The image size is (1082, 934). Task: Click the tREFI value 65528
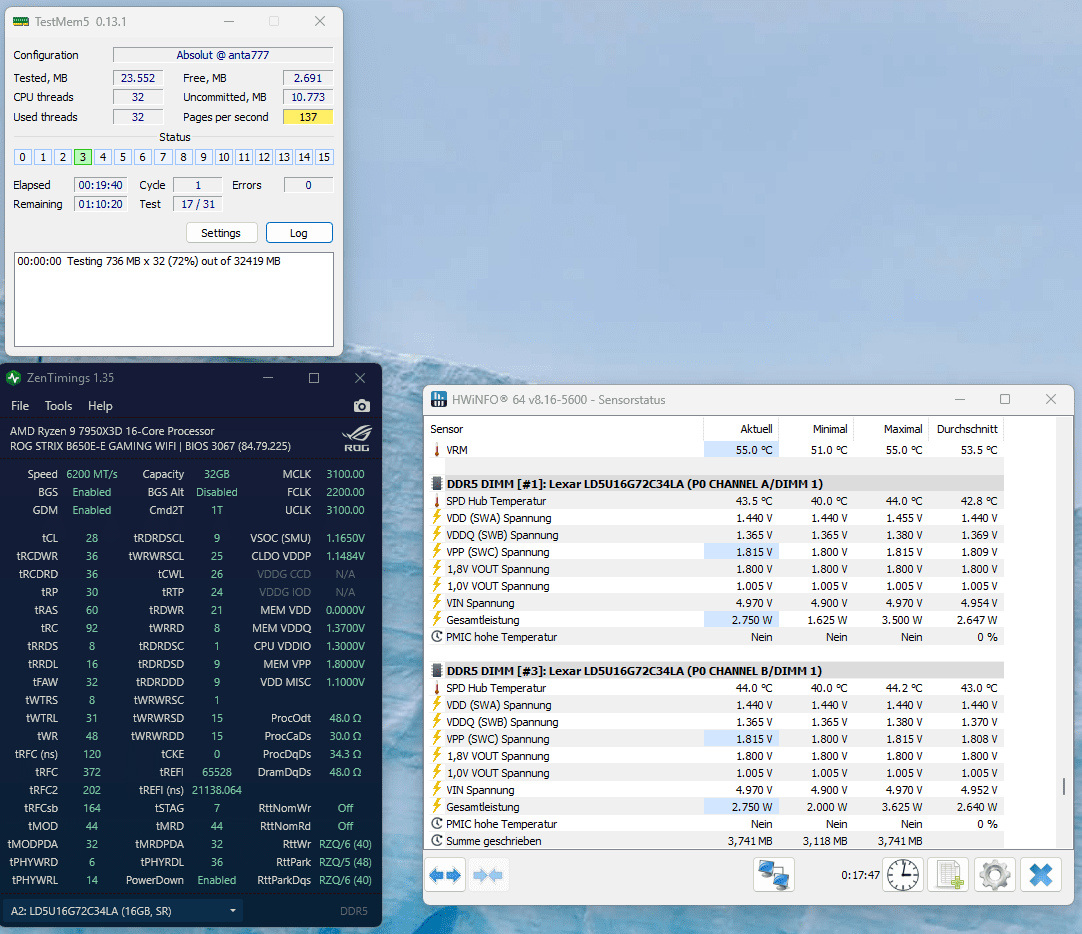[217, 772]
